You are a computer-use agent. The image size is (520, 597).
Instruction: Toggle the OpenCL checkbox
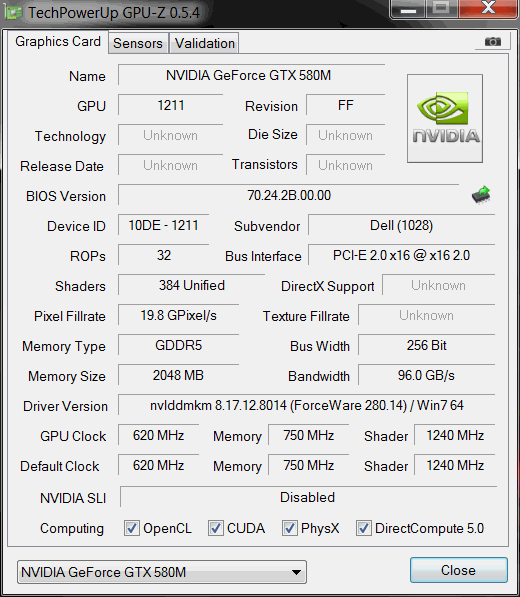pyautogui.click(x=132, y=528)
